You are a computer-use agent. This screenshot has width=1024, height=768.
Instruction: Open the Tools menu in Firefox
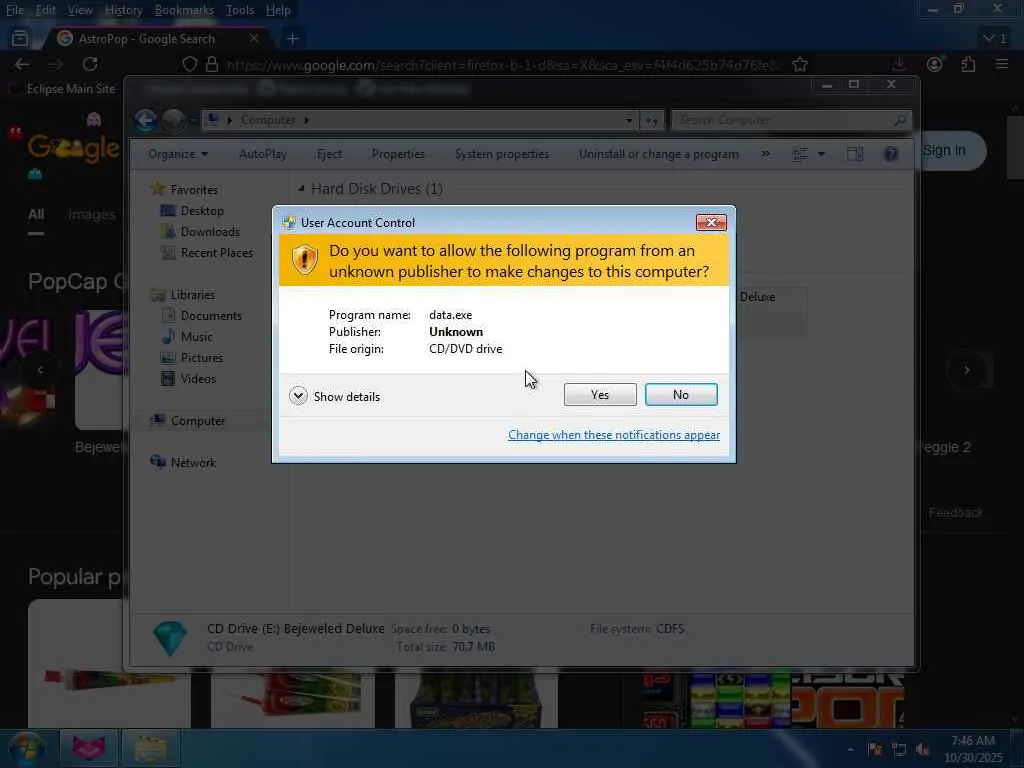[x=240, y=10]
